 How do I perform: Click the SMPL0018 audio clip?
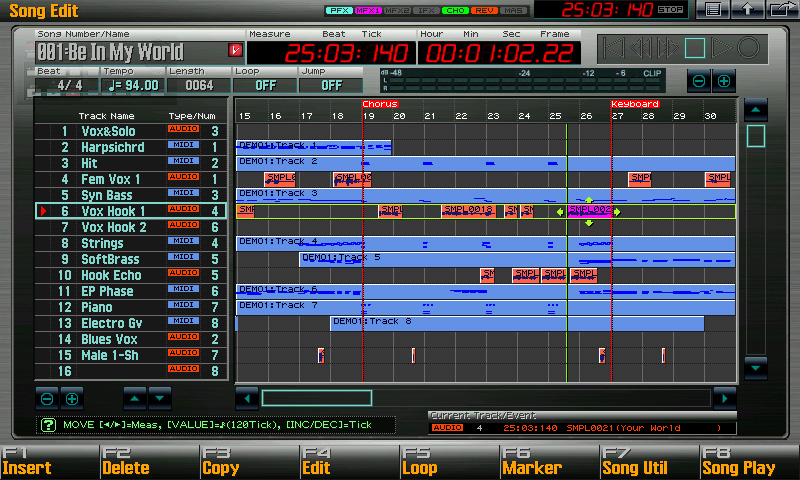click(468, 211)
